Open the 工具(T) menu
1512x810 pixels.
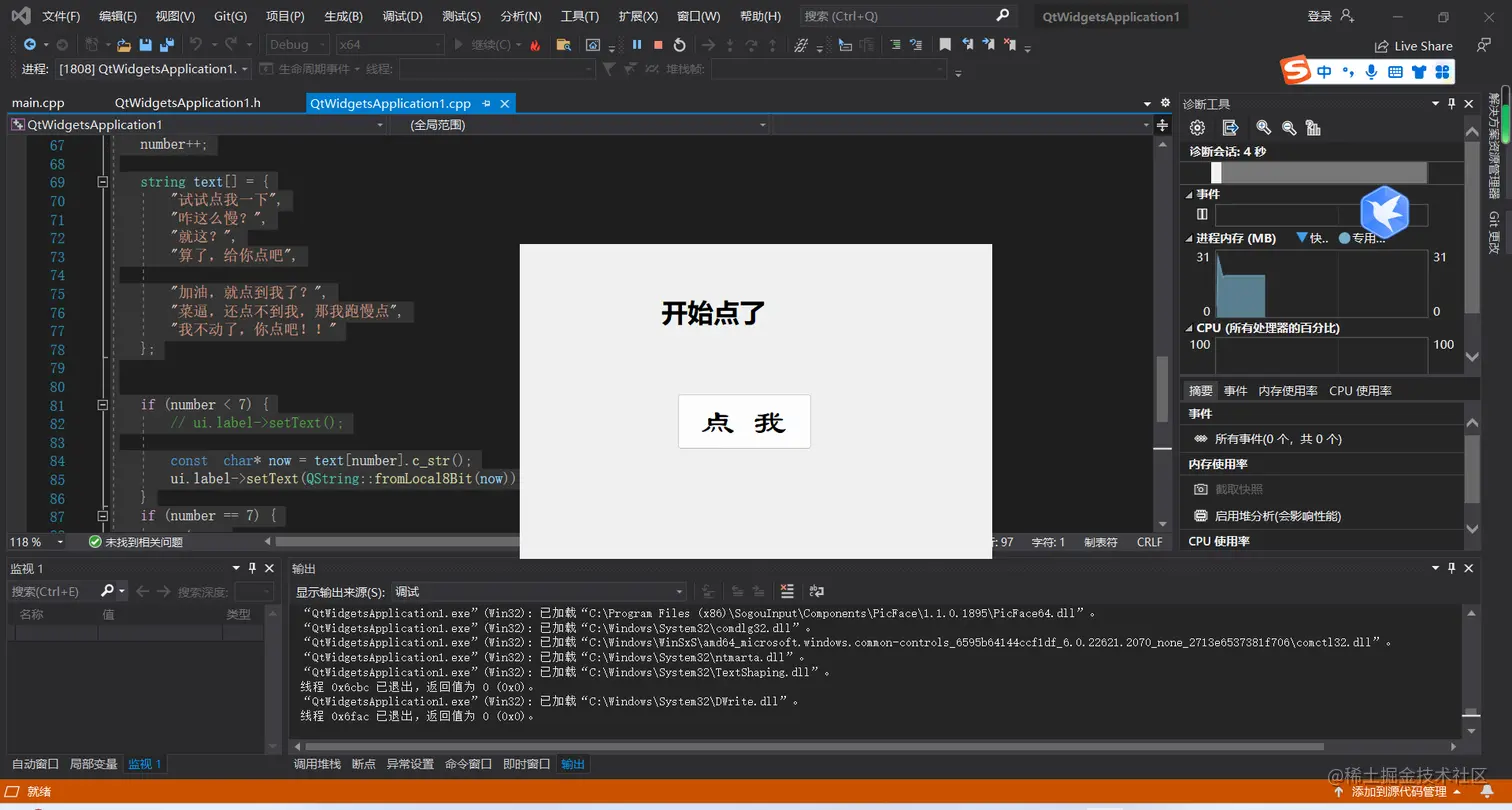[x=580, y=16]
